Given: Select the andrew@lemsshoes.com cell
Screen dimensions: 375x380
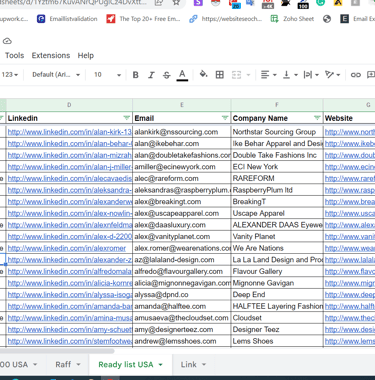Looking at the screenshot, I should 182,341.
